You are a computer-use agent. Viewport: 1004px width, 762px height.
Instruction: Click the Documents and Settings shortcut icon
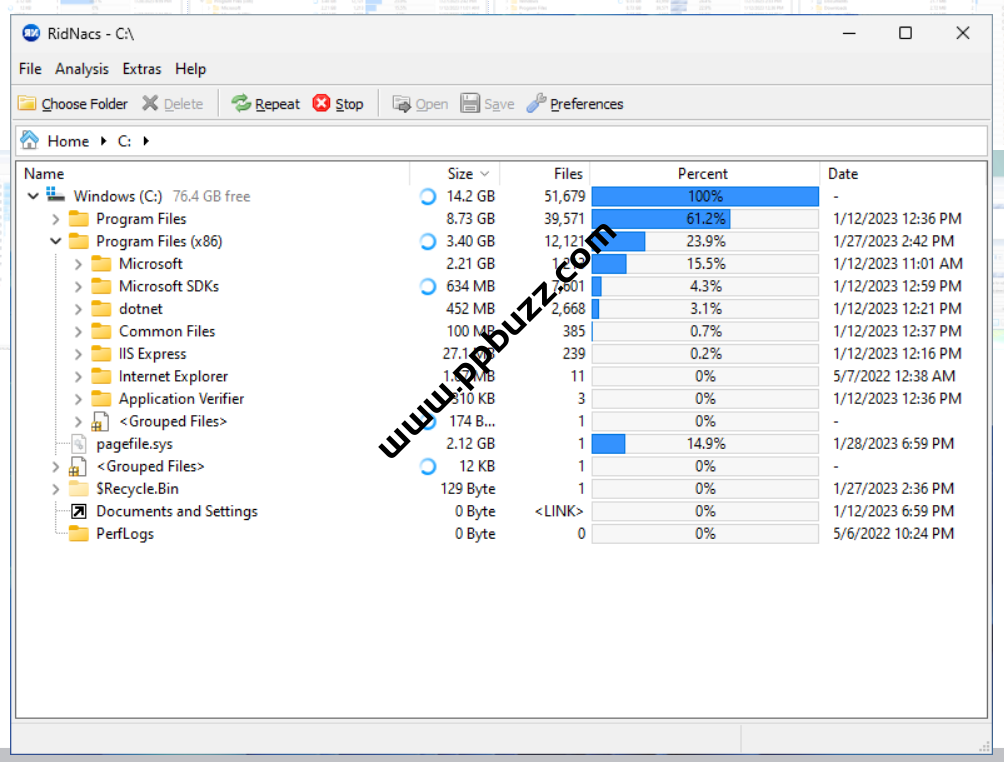(x=79, y=511)
